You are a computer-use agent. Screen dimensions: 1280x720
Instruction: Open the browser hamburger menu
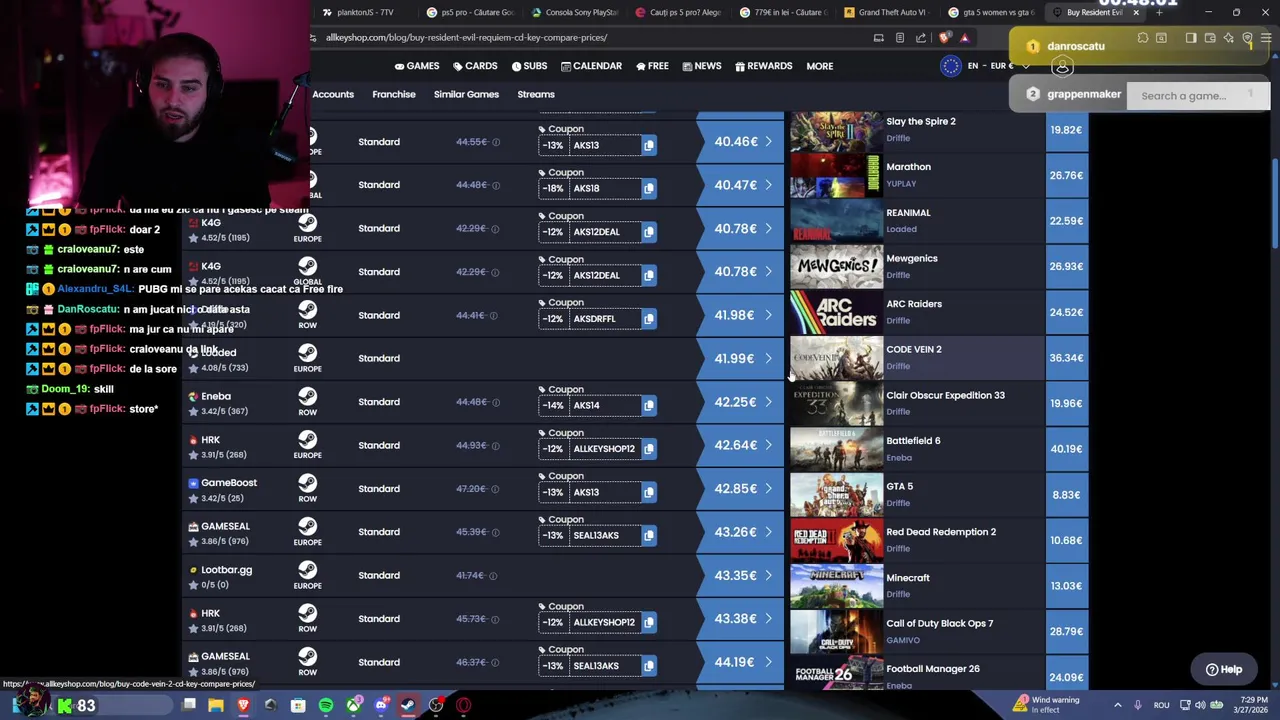pos(1266,38)
